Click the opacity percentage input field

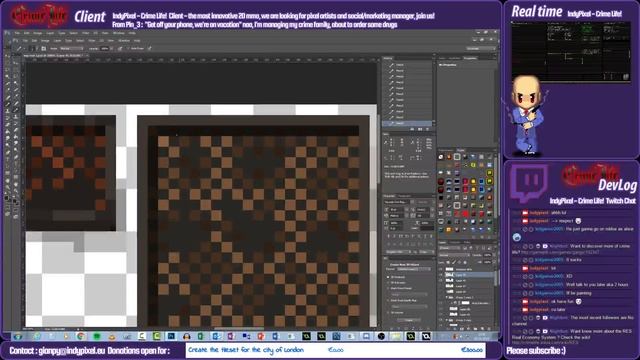104,48
